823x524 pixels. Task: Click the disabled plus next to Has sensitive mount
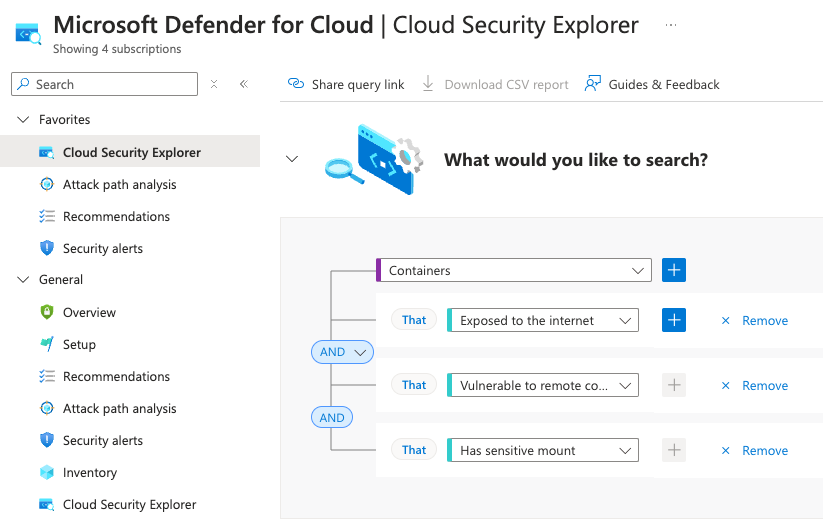674,450
